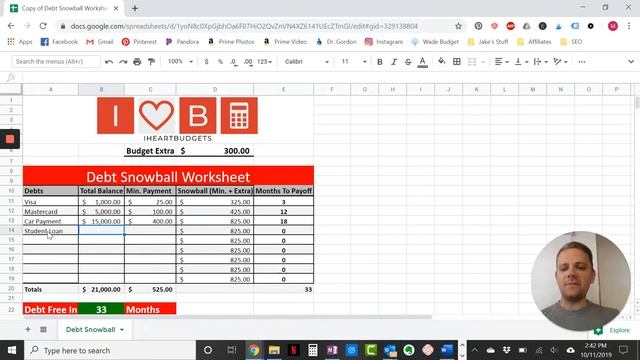Image resolution: width=640 pixels, height=360 pixels.
Task: Click the Undo icon in toolbar
Action: coord(109,62)
